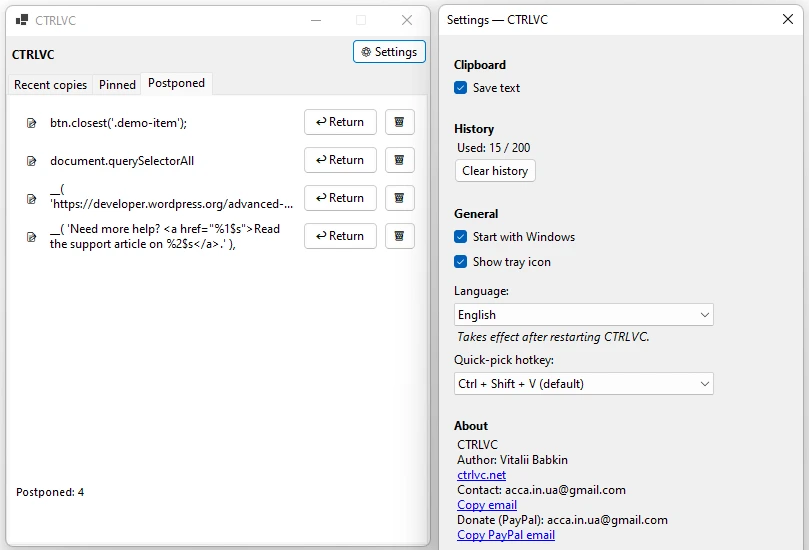Screen dimensions: 809x550
Task: Click the 'Quick-pick hotkey:' label
Action: coord(504,360)
